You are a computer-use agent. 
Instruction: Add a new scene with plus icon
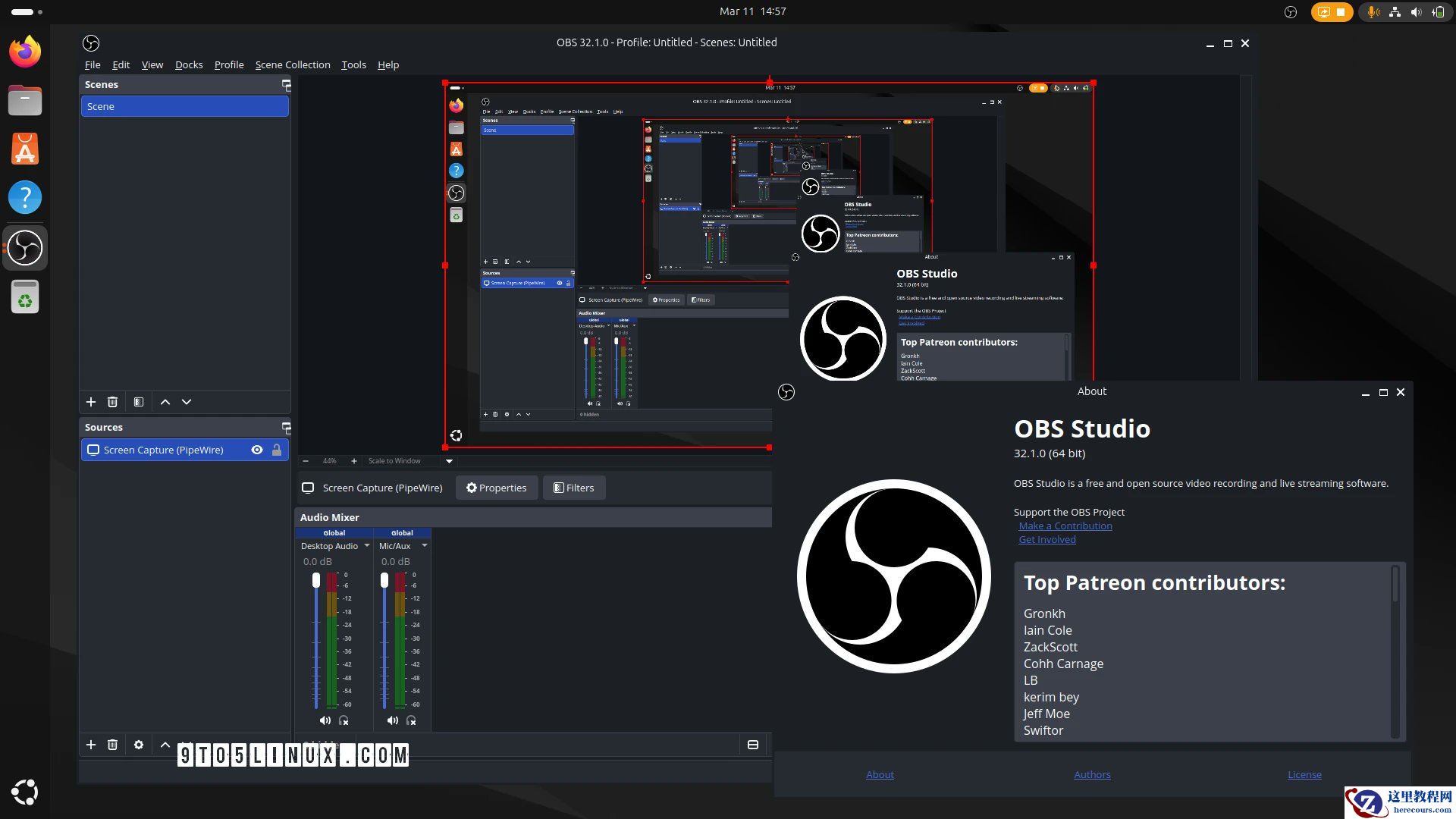[91, 402]
